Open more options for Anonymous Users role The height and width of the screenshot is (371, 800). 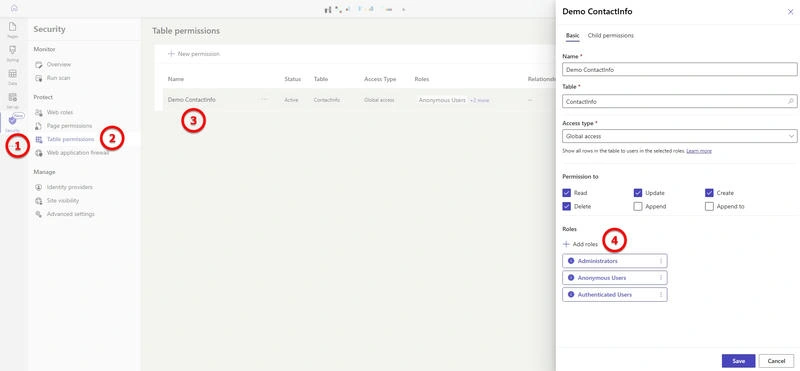[661, 278]
